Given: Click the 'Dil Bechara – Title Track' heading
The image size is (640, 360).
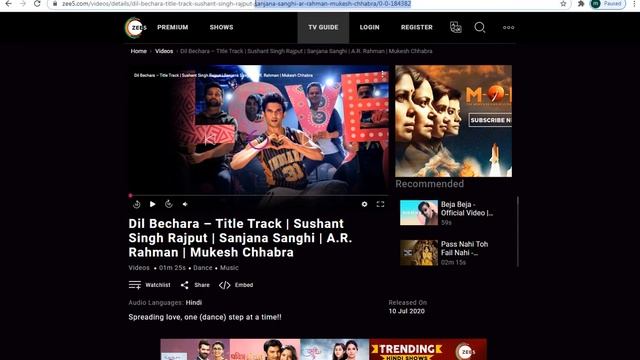Looking at the screenshot, I should [240, 238].
